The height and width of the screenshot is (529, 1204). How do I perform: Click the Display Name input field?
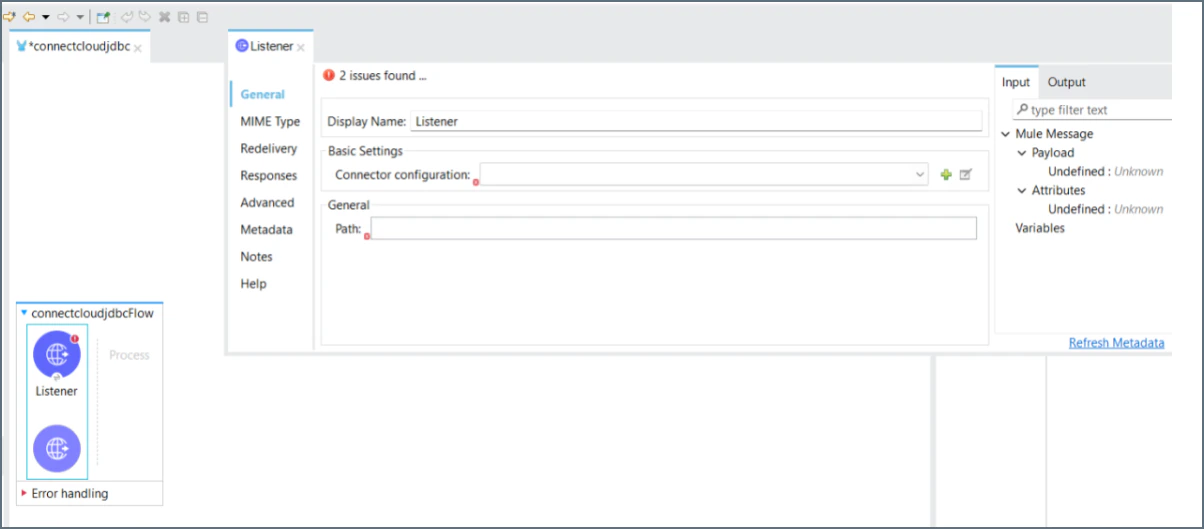pyautogui.click(x=696, y=121)
